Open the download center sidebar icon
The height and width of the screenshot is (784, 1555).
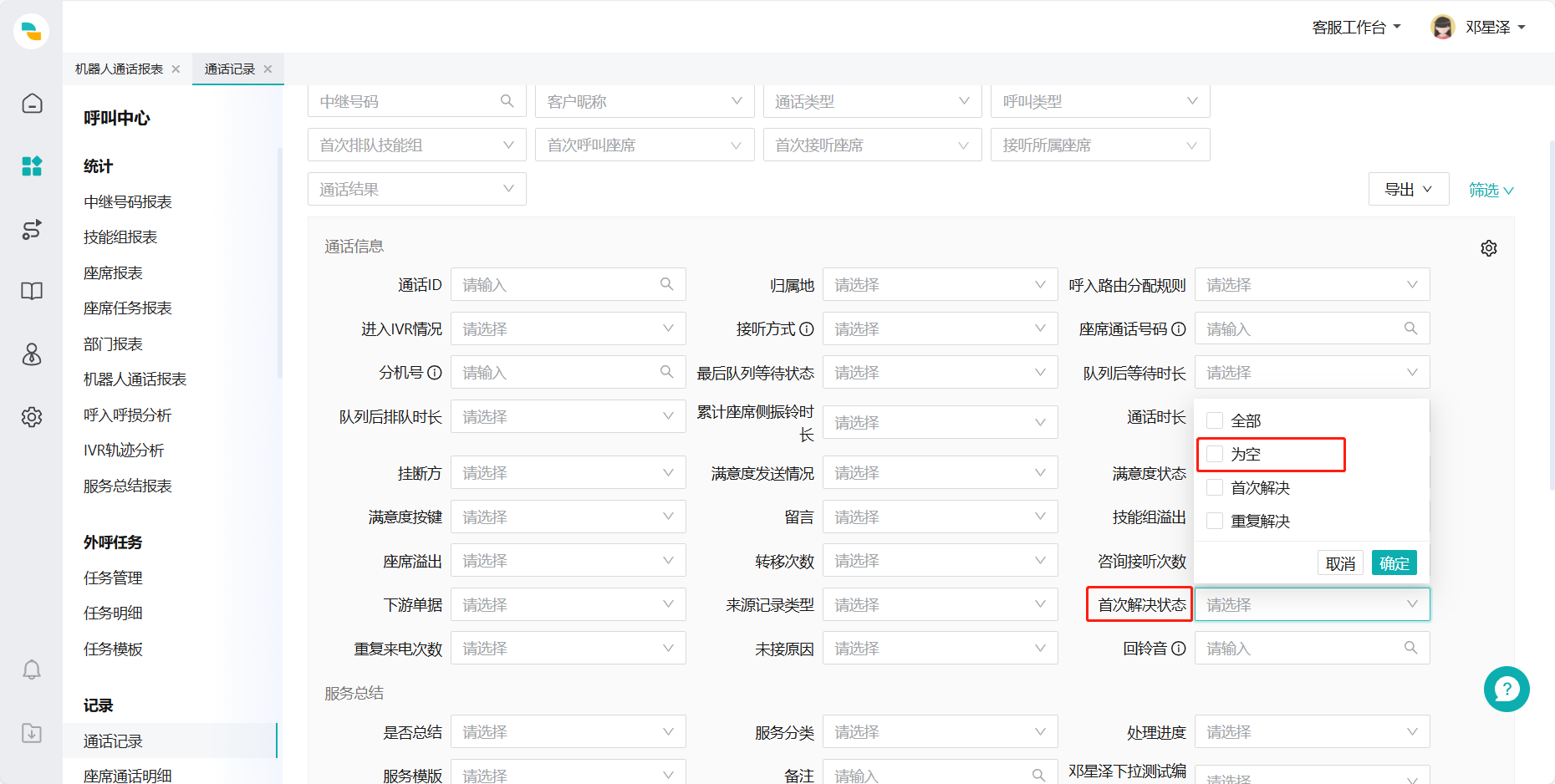click(x=32, y=733)
